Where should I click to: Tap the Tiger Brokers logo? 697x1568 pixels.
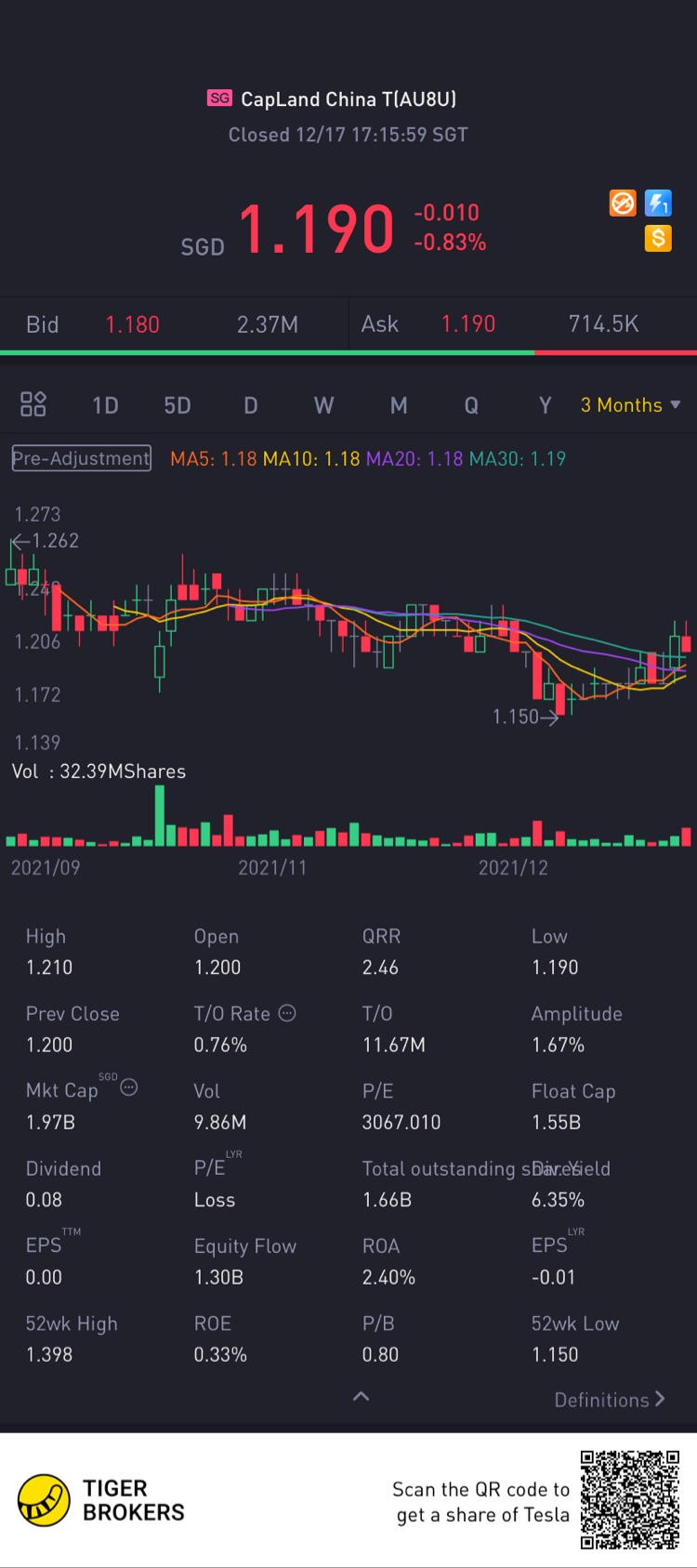point(101,1500)
